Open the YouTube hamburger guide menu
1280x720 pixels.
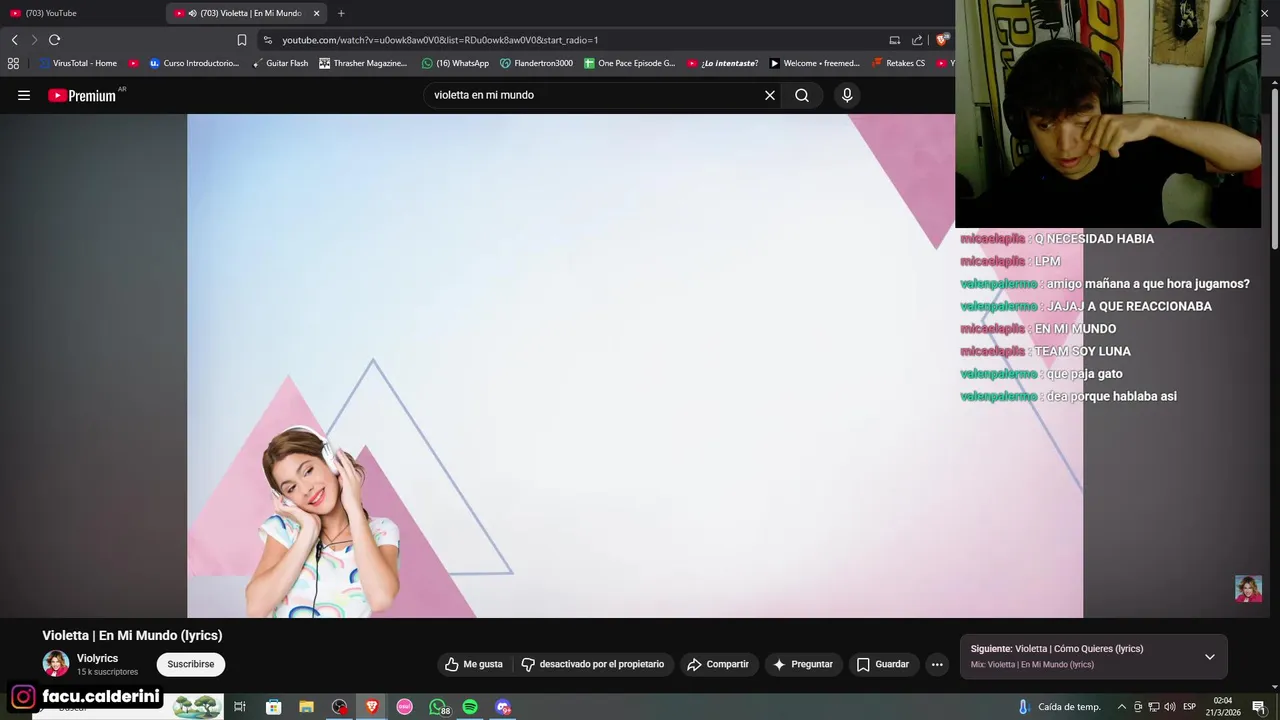pyautogui.click(x=24, y=95)
